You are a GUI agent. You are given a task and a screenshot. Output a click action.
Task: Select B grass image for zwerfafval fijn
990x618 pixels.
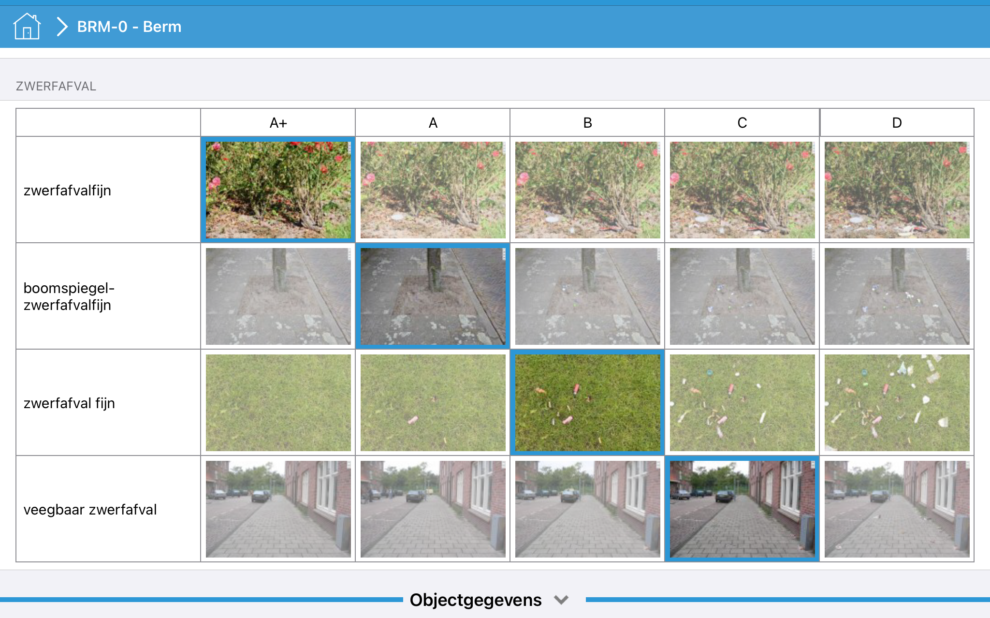click(x=587, y=402)
